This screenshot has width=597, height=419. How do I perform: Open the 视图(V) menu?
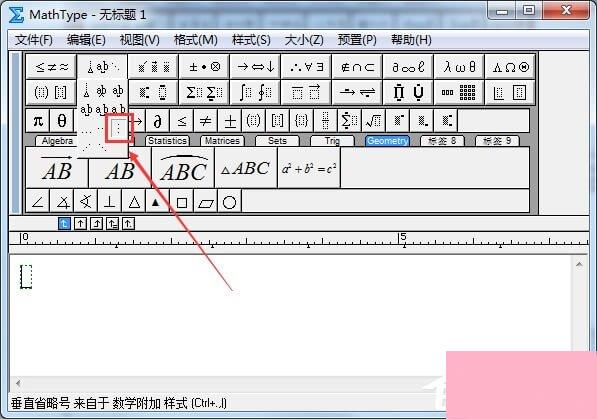point(139,40)
